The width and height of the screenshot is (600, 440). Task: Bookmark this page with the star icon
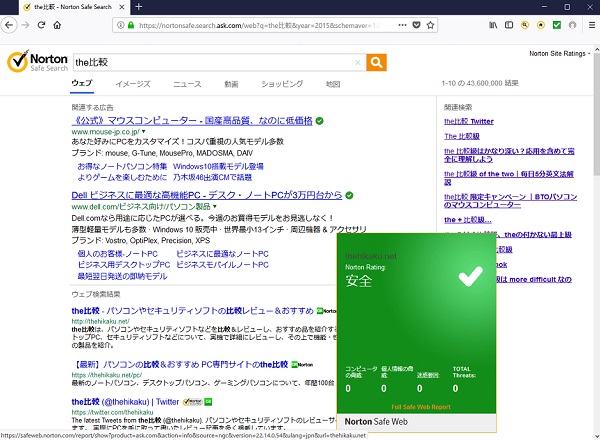click(430, 25)
